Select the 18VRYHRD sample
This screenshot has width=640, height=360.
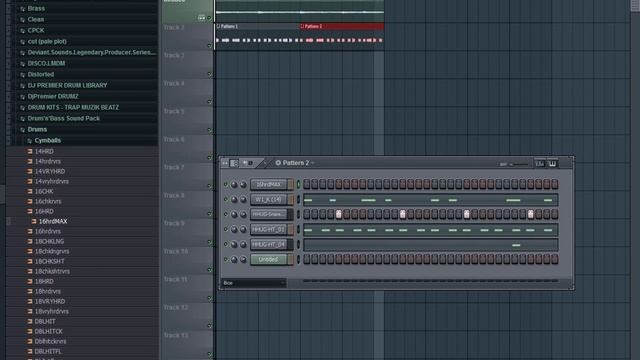[50, 301]
